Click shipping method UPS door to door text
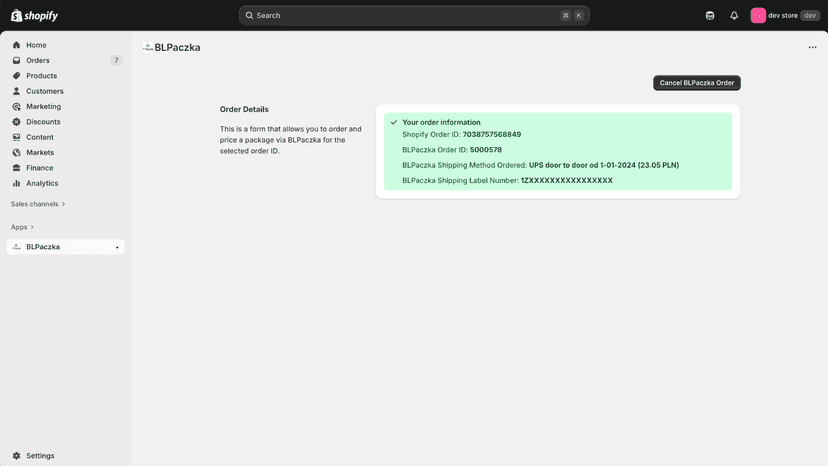This screenshot has width=828, height=466. click(604, 165)
